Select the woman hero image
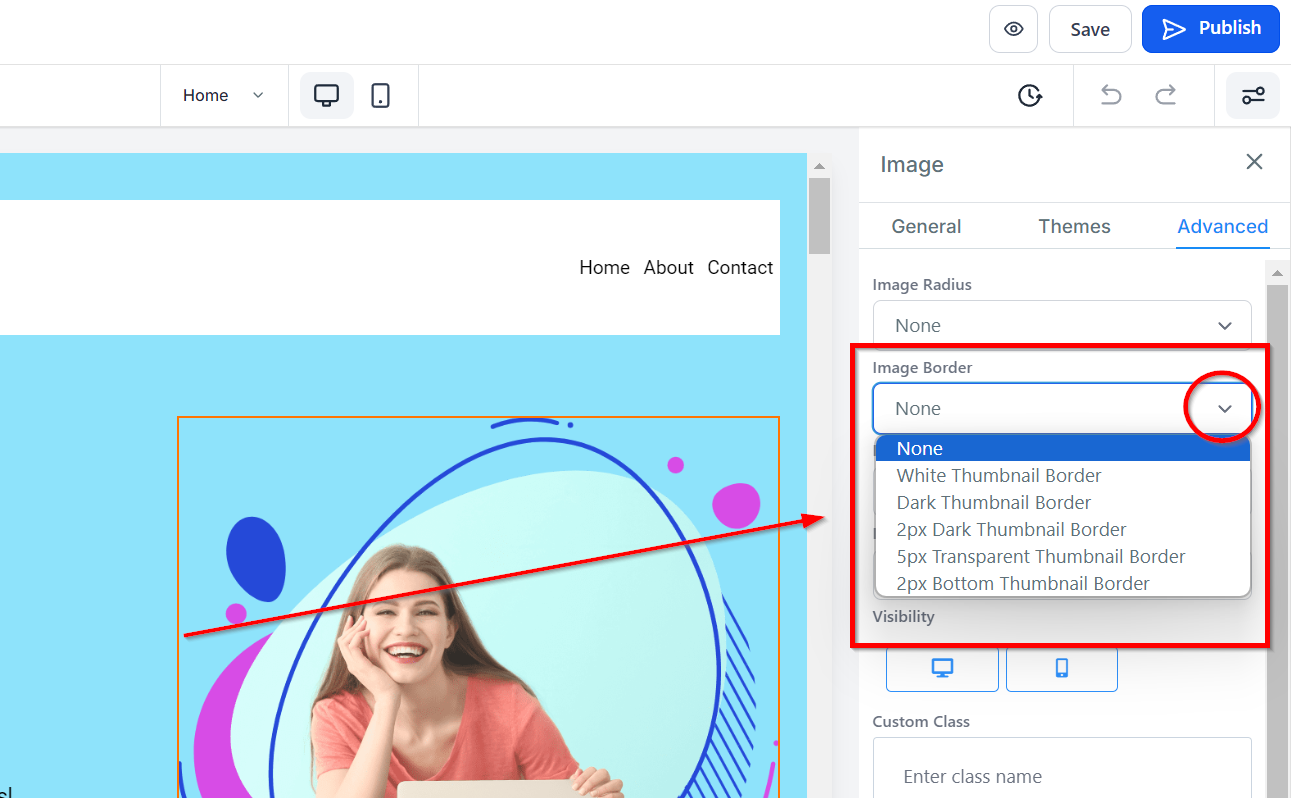Image resolution: width=1291 pixels, height=798 pixels. pos(478,607)
